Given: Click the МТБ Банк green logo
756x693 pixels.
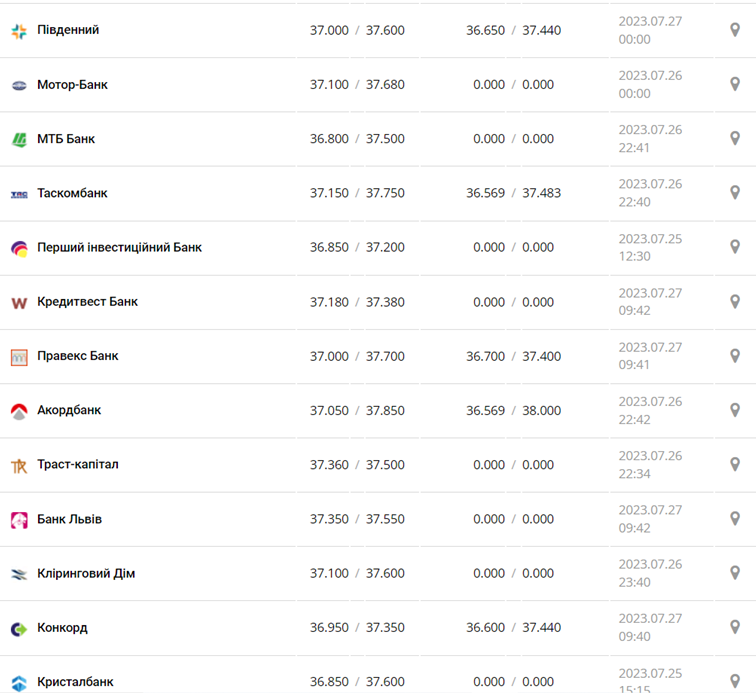Looking at the screenshot, I should (19, 139).
